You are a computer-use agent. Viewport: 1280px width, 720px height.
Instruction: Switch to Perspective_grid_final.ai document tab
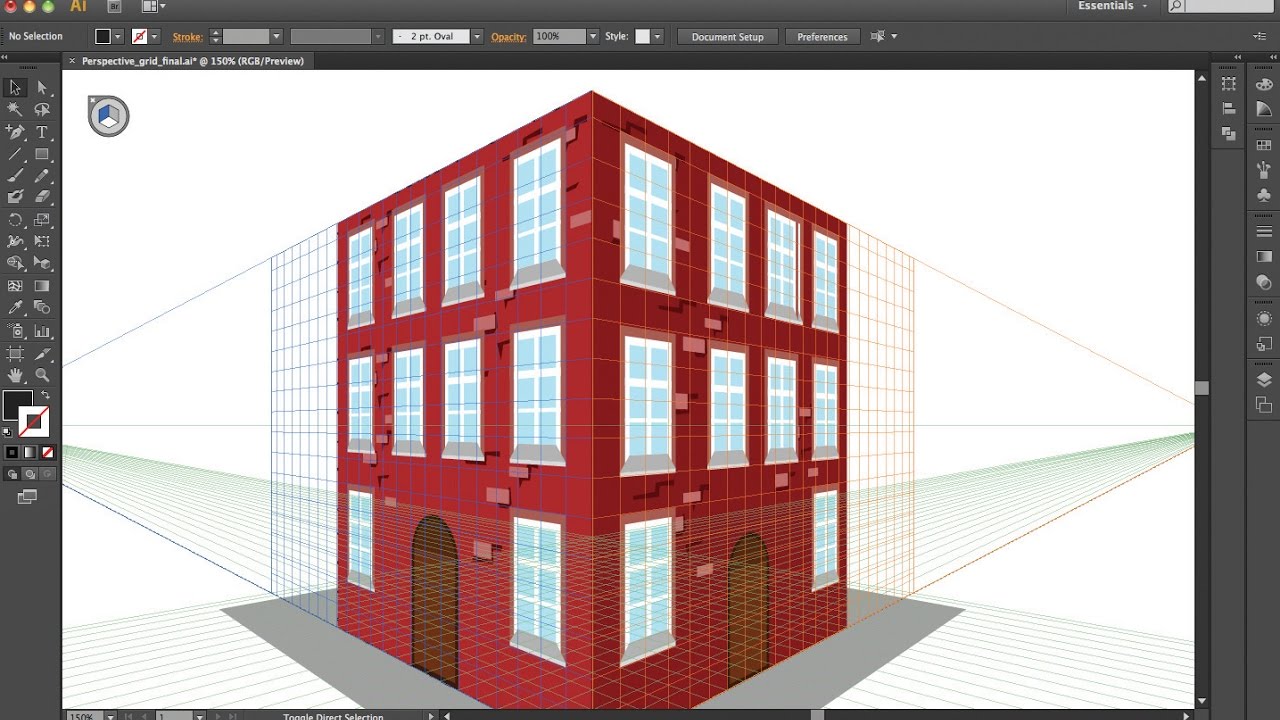[x=192, y=61]
